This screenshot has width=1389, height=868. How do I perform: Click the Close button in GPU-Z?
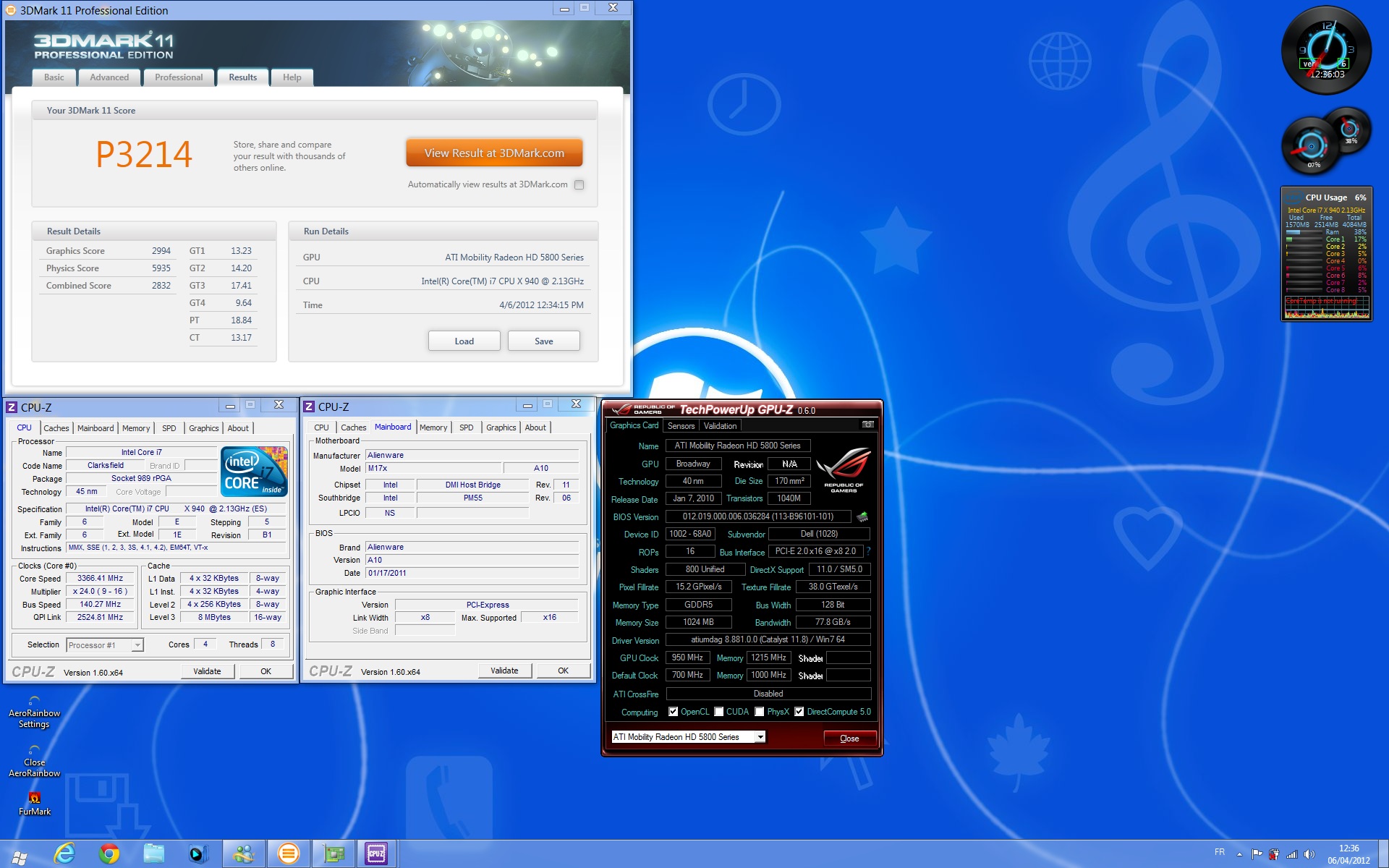849,739
